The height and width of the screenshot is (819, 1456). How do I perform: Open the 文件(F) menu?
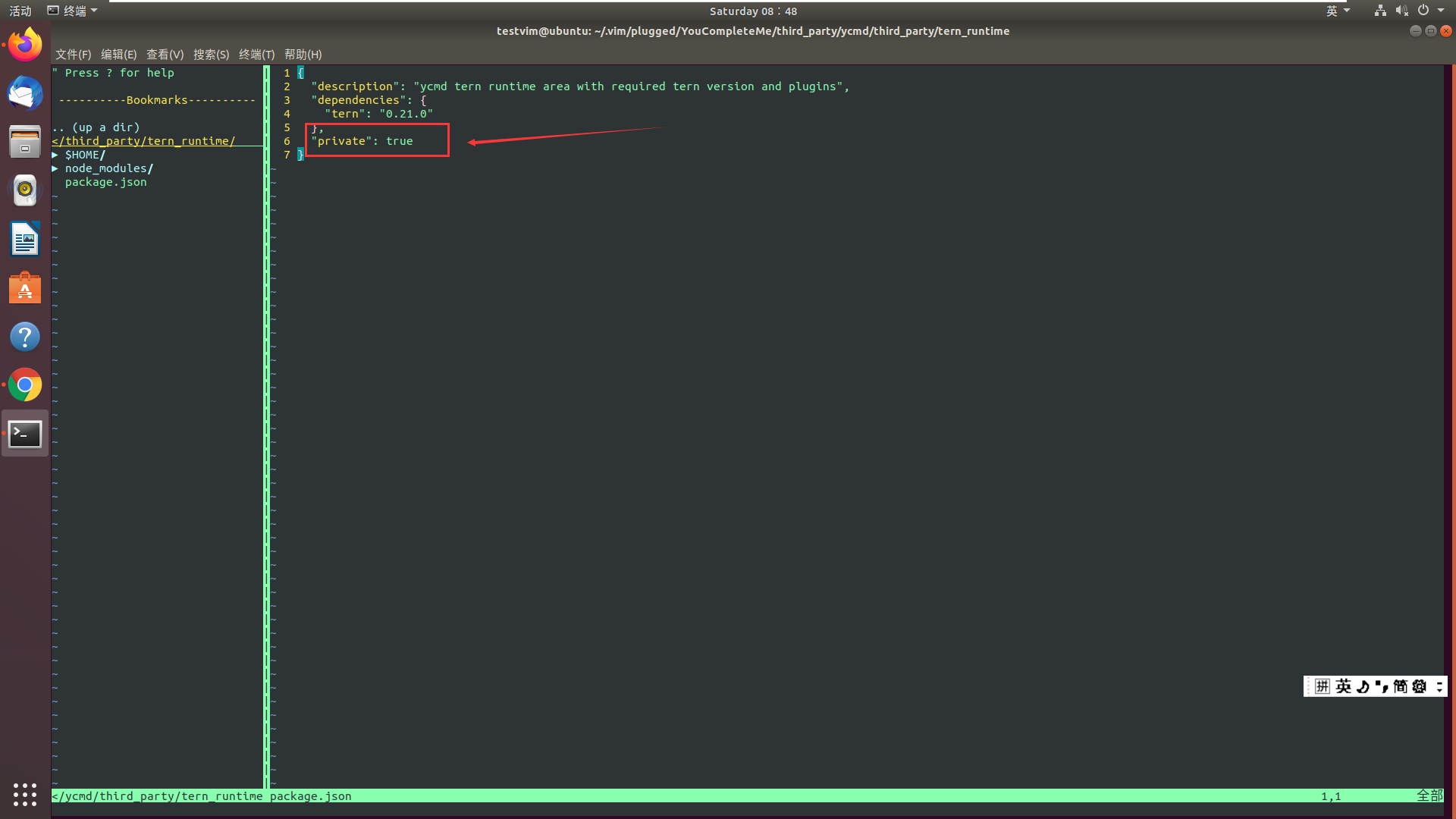[x=72, y=54]
